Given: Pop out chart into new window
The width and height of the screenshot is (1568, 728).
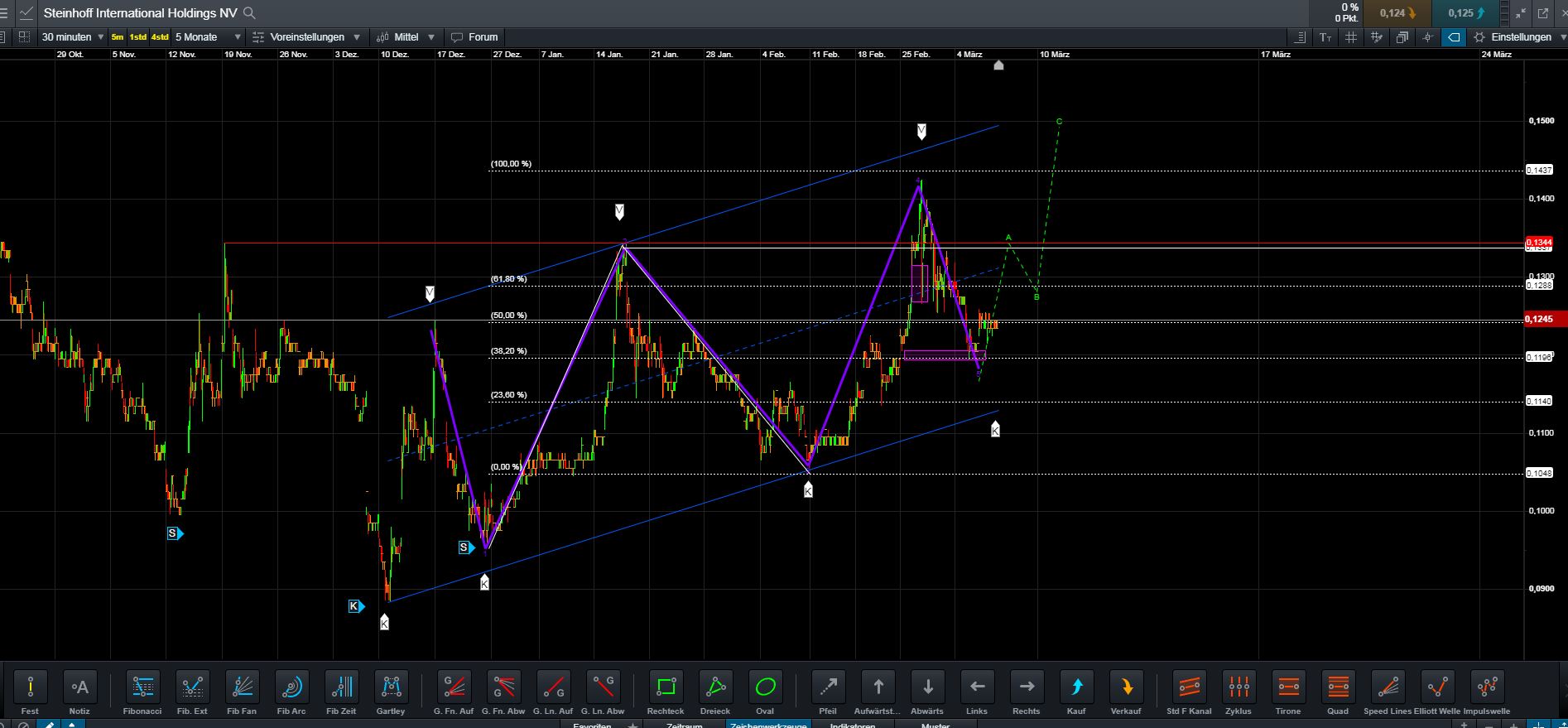Looking at the screenshot, I should (x=1542, y=13).
